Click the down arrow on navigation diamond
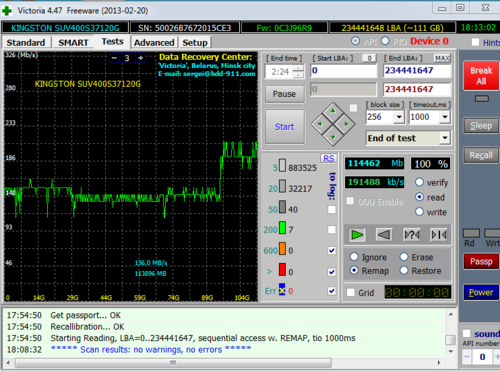 tap(333, 137)
